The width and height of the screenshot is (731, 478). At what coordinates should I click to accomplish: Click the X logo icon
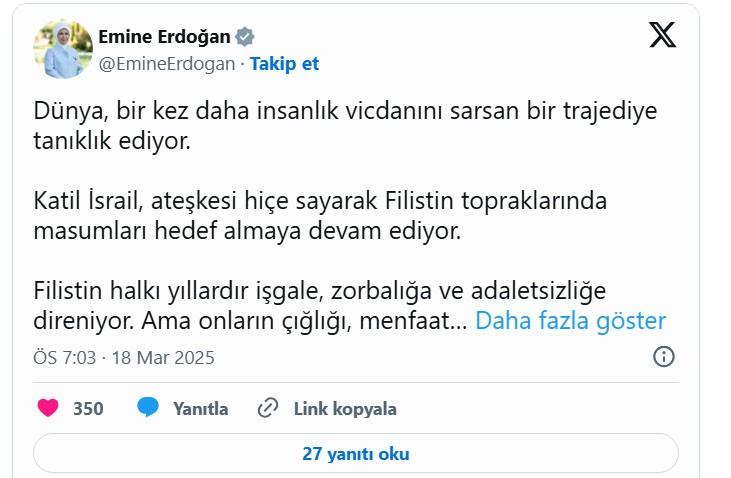(661, 37)
